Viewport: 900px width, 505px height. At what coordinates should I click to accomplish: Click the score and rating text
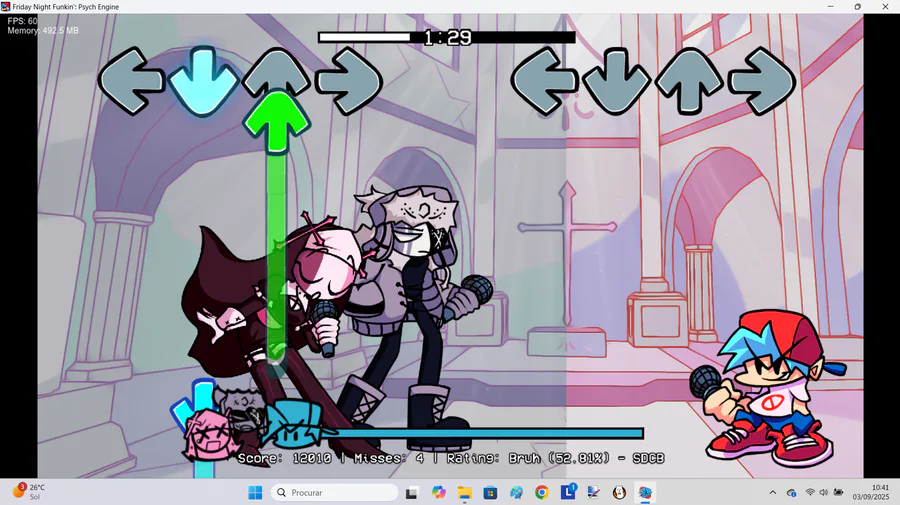click(451, 458)
